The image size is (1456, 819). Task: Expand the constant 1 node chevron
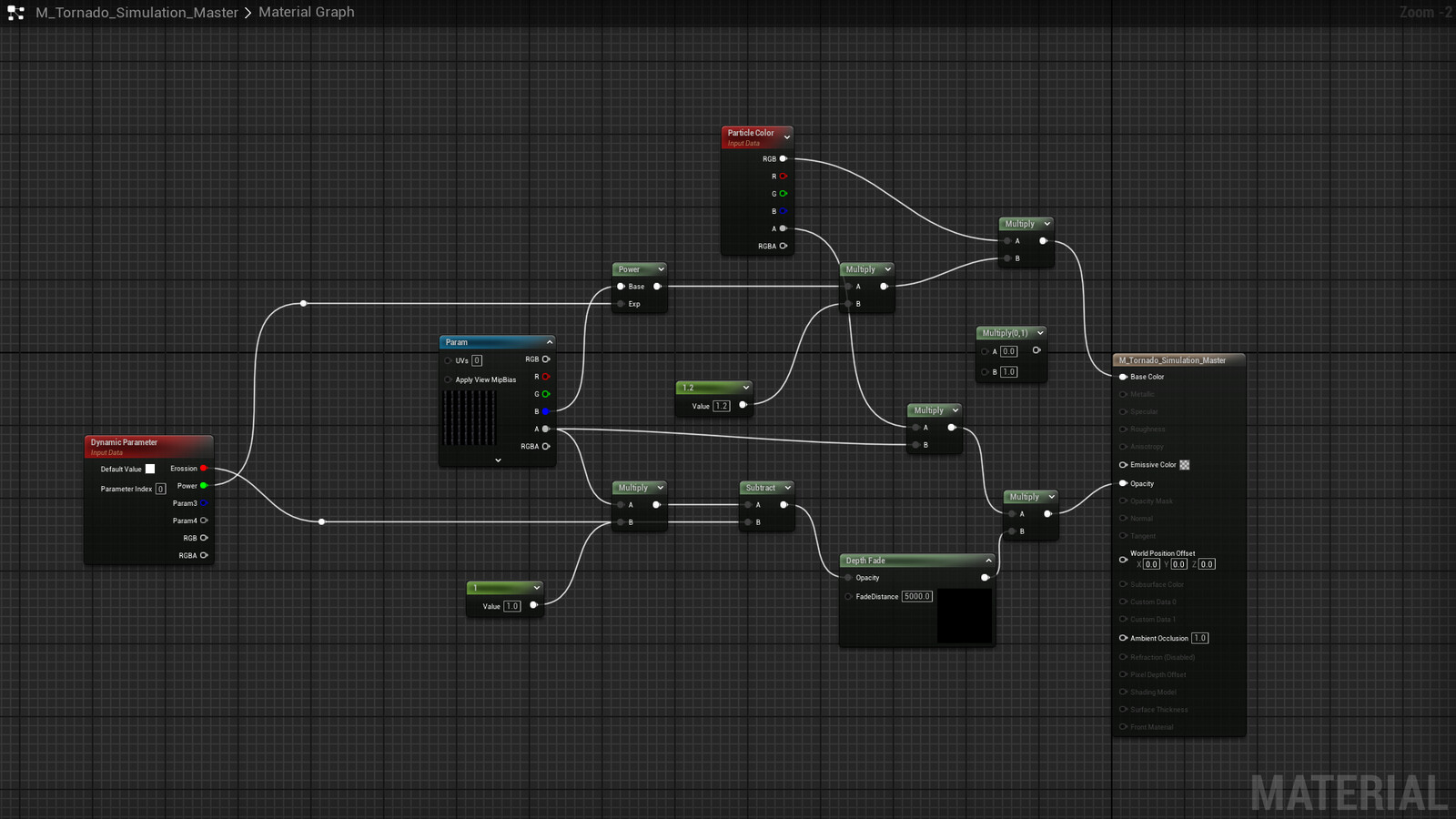(x=536, y=588)
